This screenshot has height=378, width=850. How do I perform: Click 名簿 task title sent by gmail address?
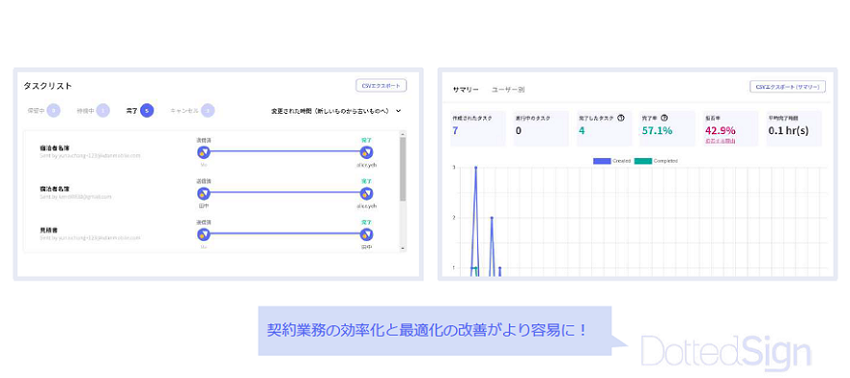pos(55,189)
